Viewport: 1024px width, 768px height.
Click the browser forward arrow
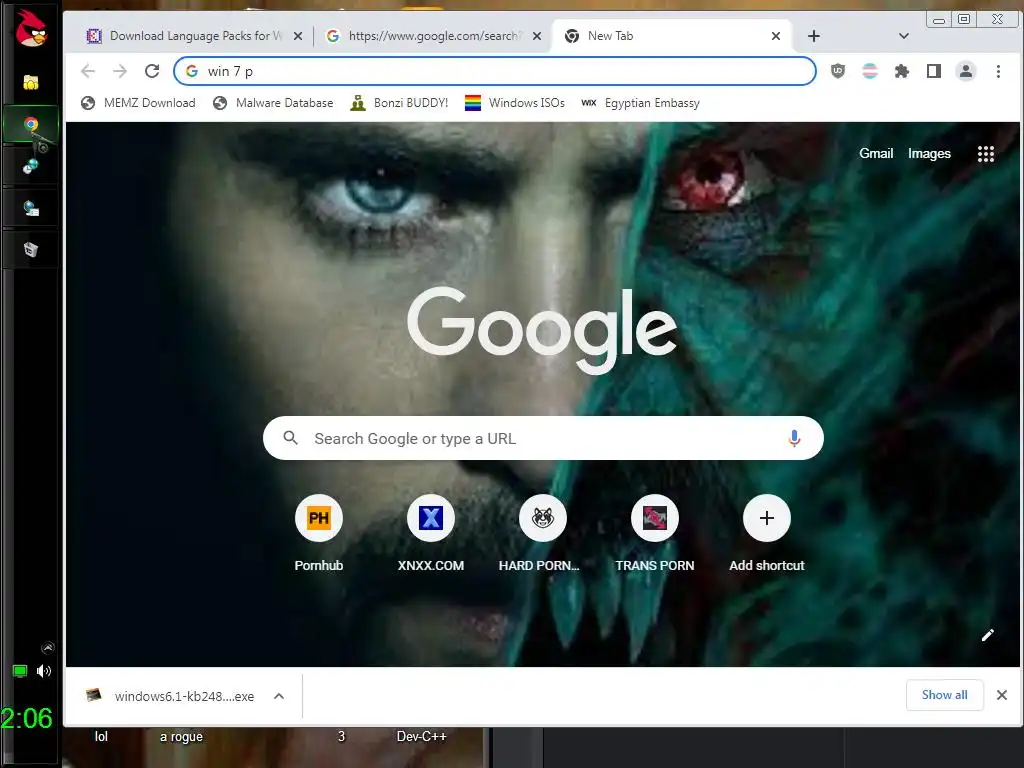click(x=120, y=71)
